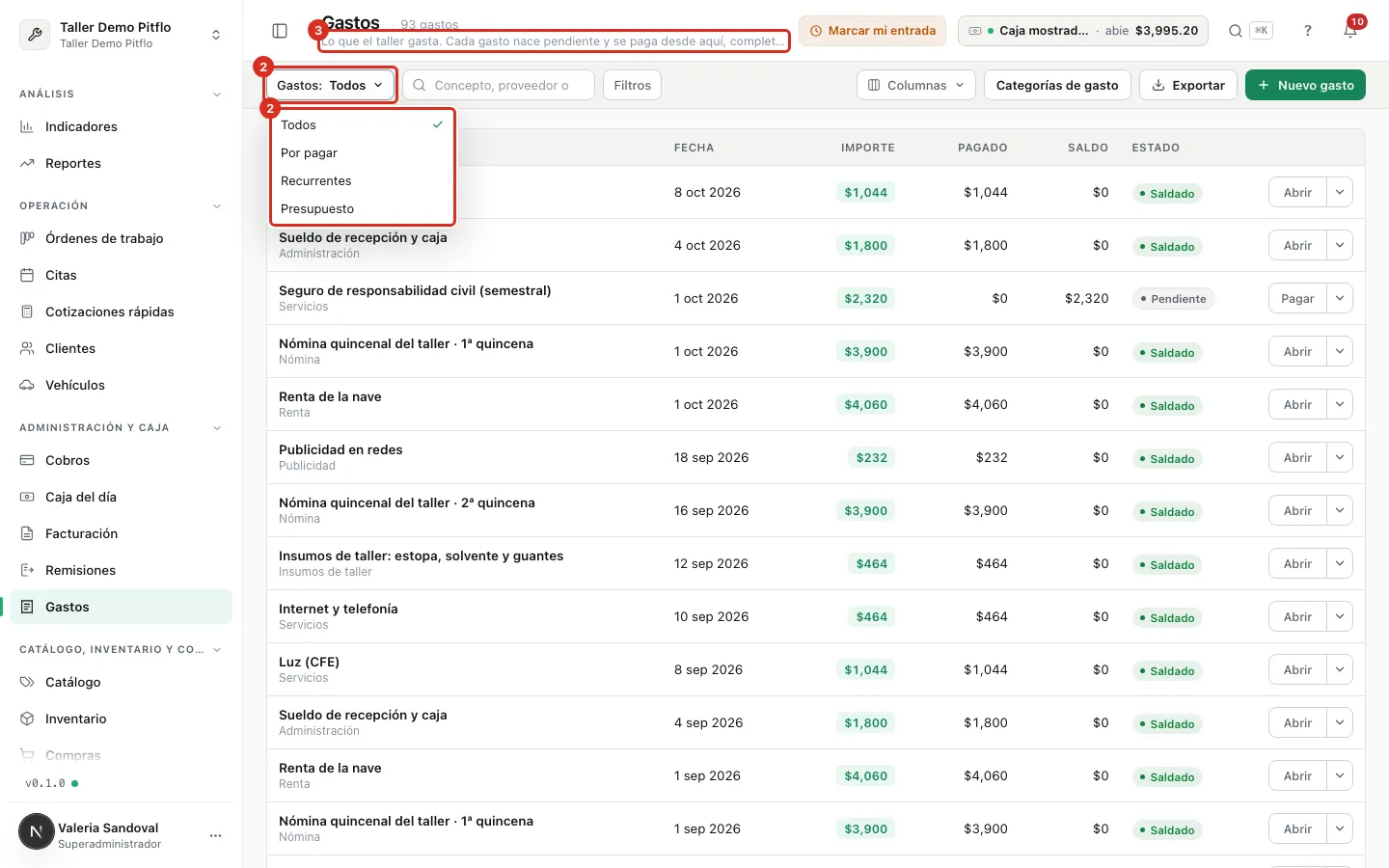This screenshot has width=1389, height=868.
Task: Open Cotizaciones rápidas
Action: pyautogui.click(x=121, y=312)
